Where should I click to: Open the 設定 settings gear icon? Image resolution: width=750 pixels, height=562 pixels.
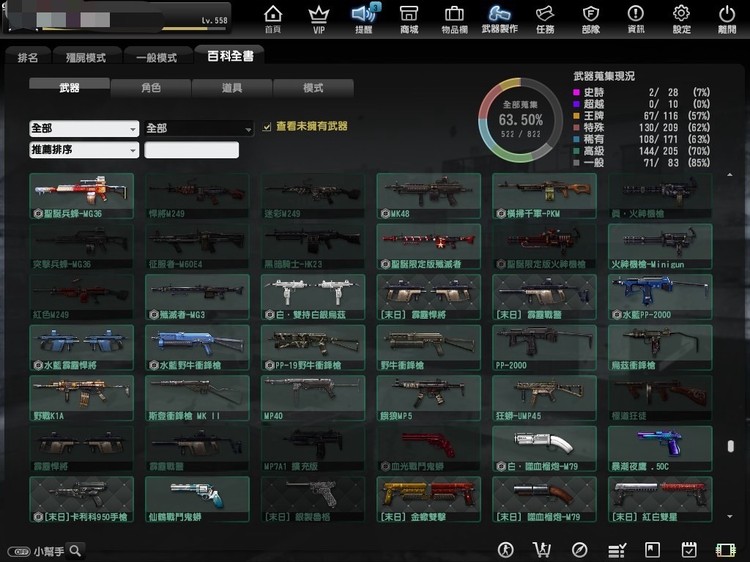[681, 19]
